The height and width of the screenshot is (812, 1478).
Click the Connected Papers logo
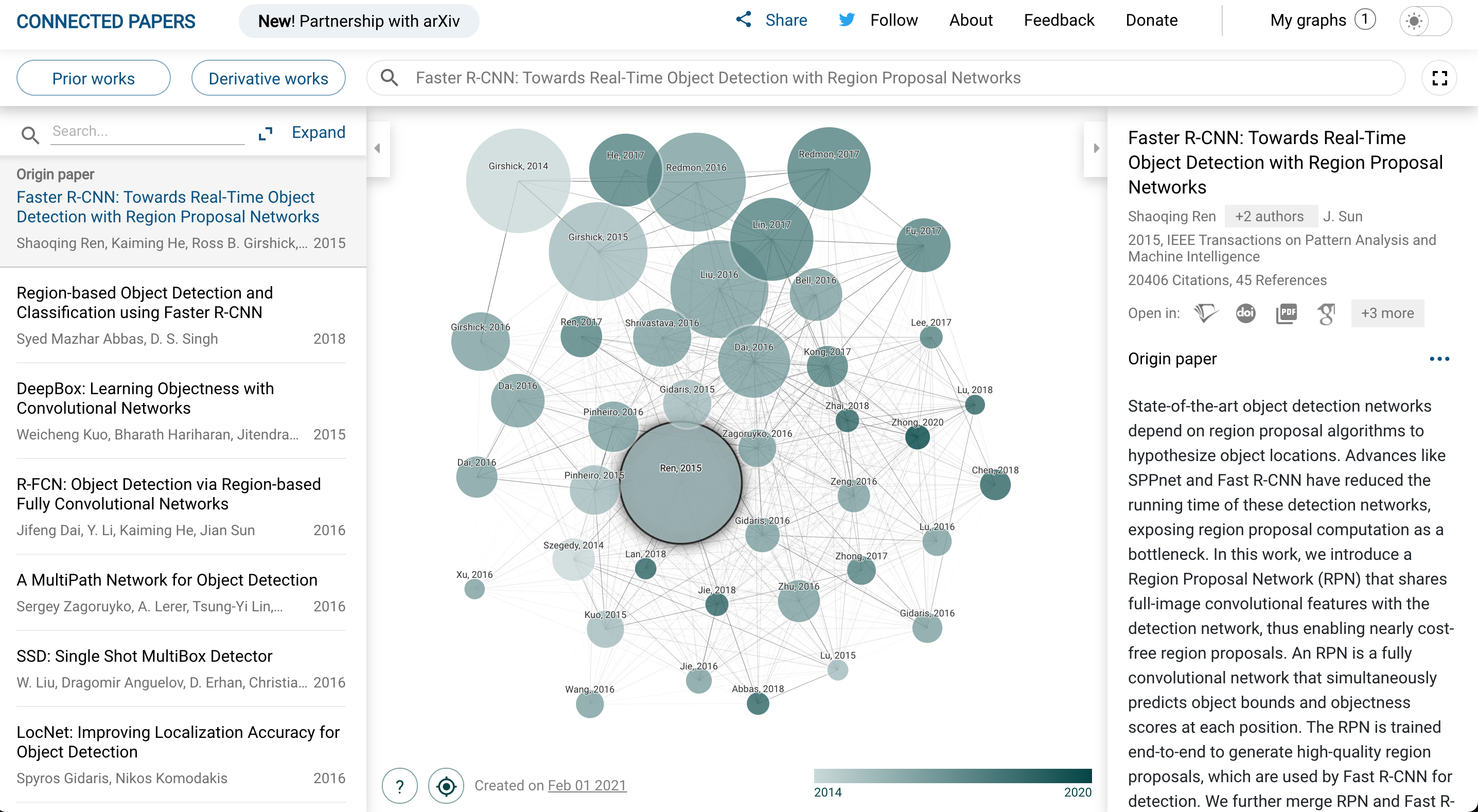pos(106,21)
